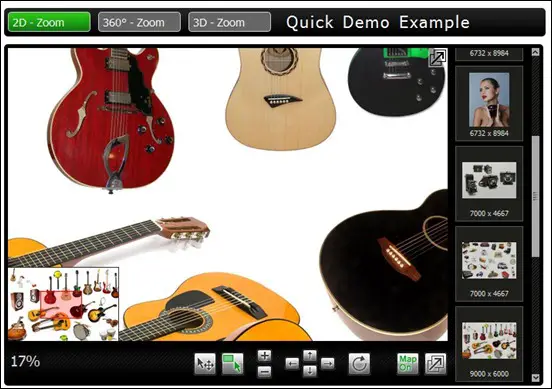The width and height of the screenshot is (552, 389).
Task: Reset the zoom with the circular arrow
Action: pyautogui.click(x=359, y=364)
